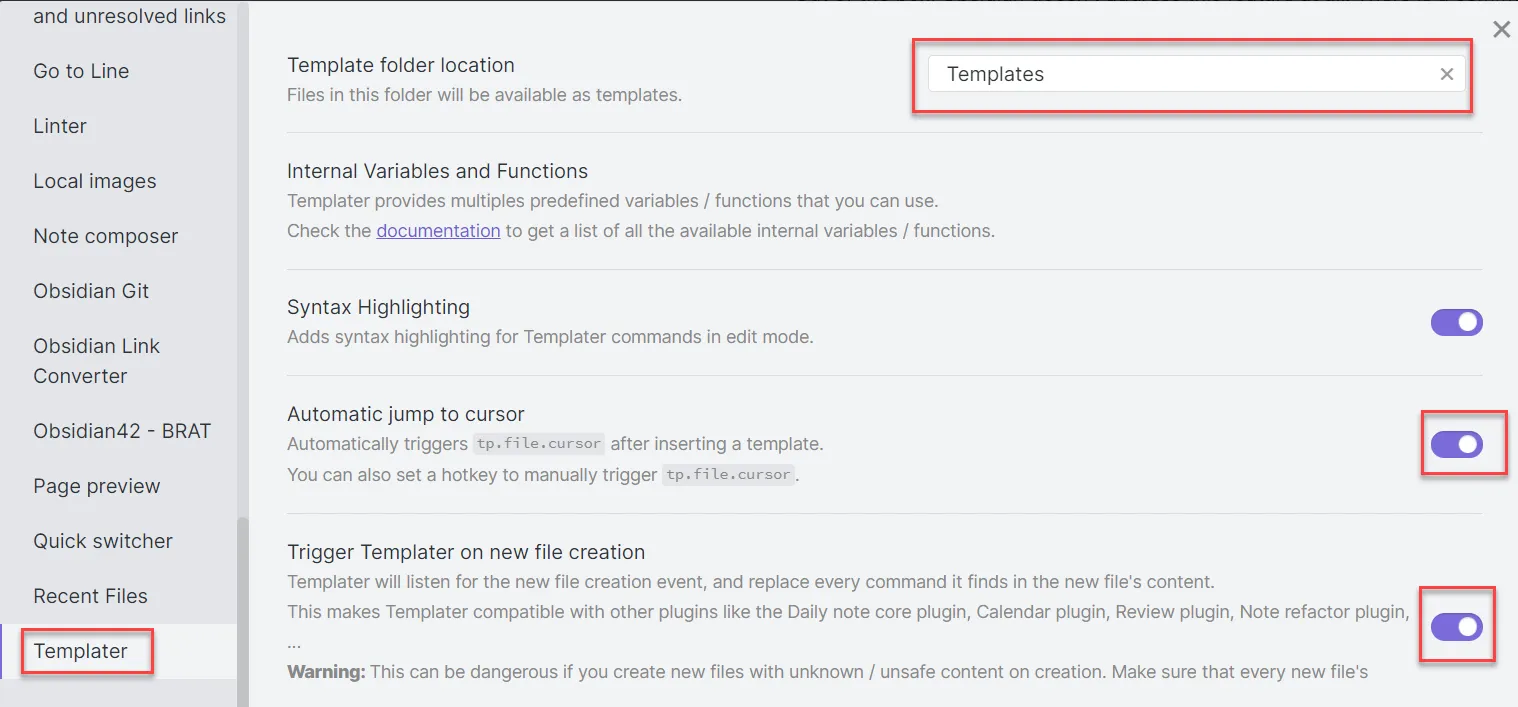The width and height of the screenshot is (1518, 707).
Task: Select Recent Files in sidebar
Action: (x=90, y=596)
